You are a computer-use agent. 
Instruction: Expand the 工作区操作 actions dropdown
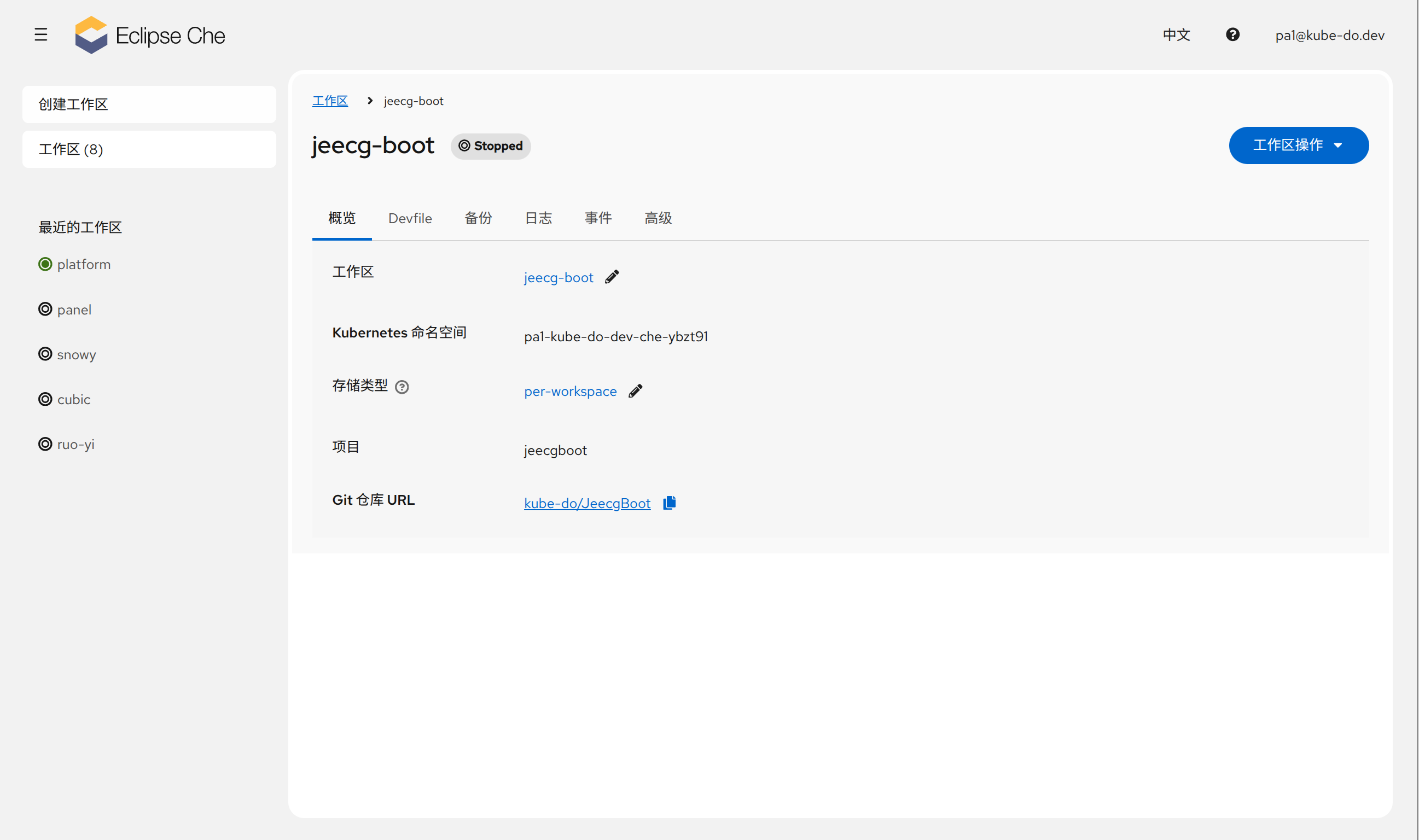1299,145
